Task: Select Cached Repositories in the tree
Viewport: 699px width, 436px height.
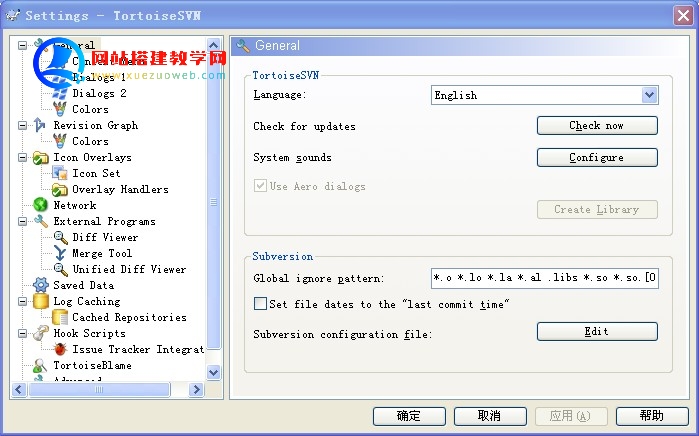Action: point(129,317)
